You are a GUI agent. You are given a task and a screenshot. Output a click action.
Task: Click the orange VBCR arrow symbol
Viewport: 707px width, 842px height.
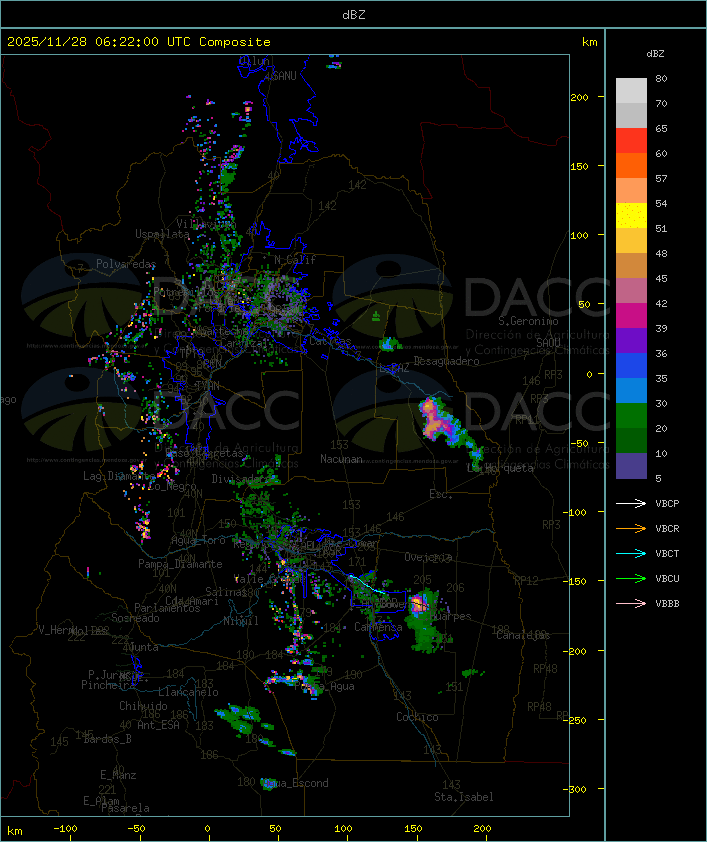point(631,528)
